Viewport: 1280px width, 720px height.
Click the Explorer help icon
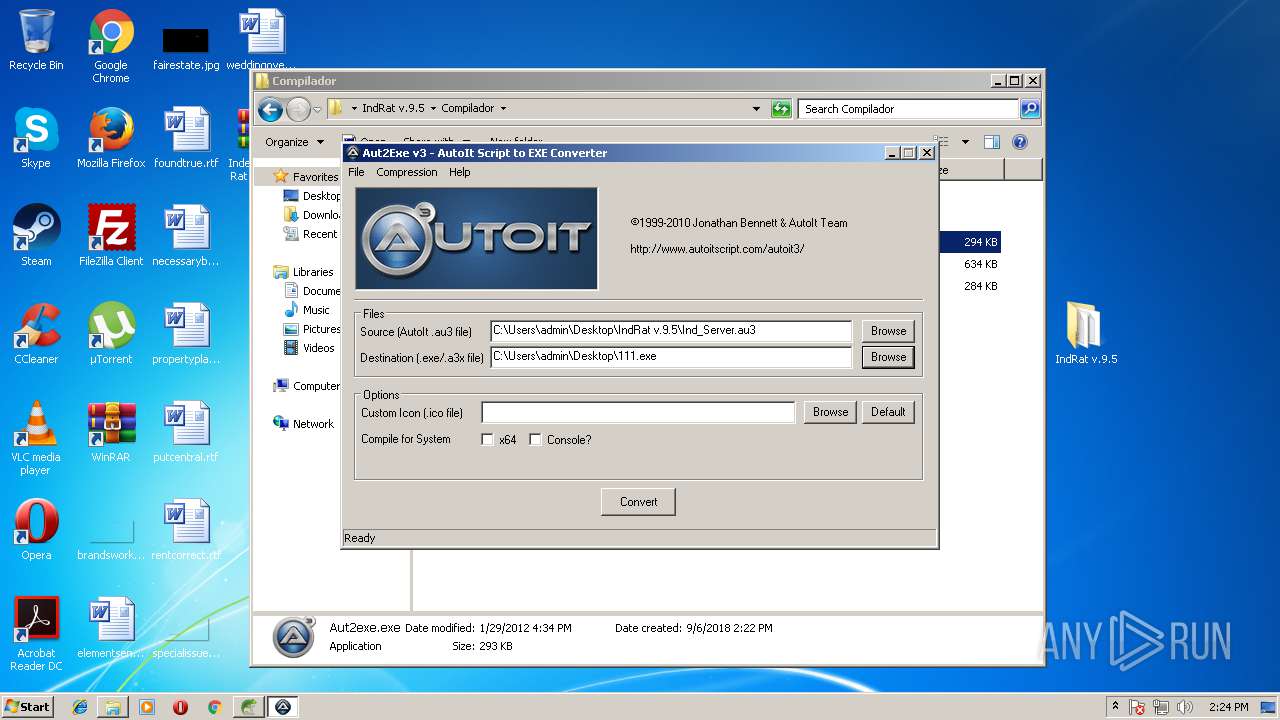coord(1020,142)
